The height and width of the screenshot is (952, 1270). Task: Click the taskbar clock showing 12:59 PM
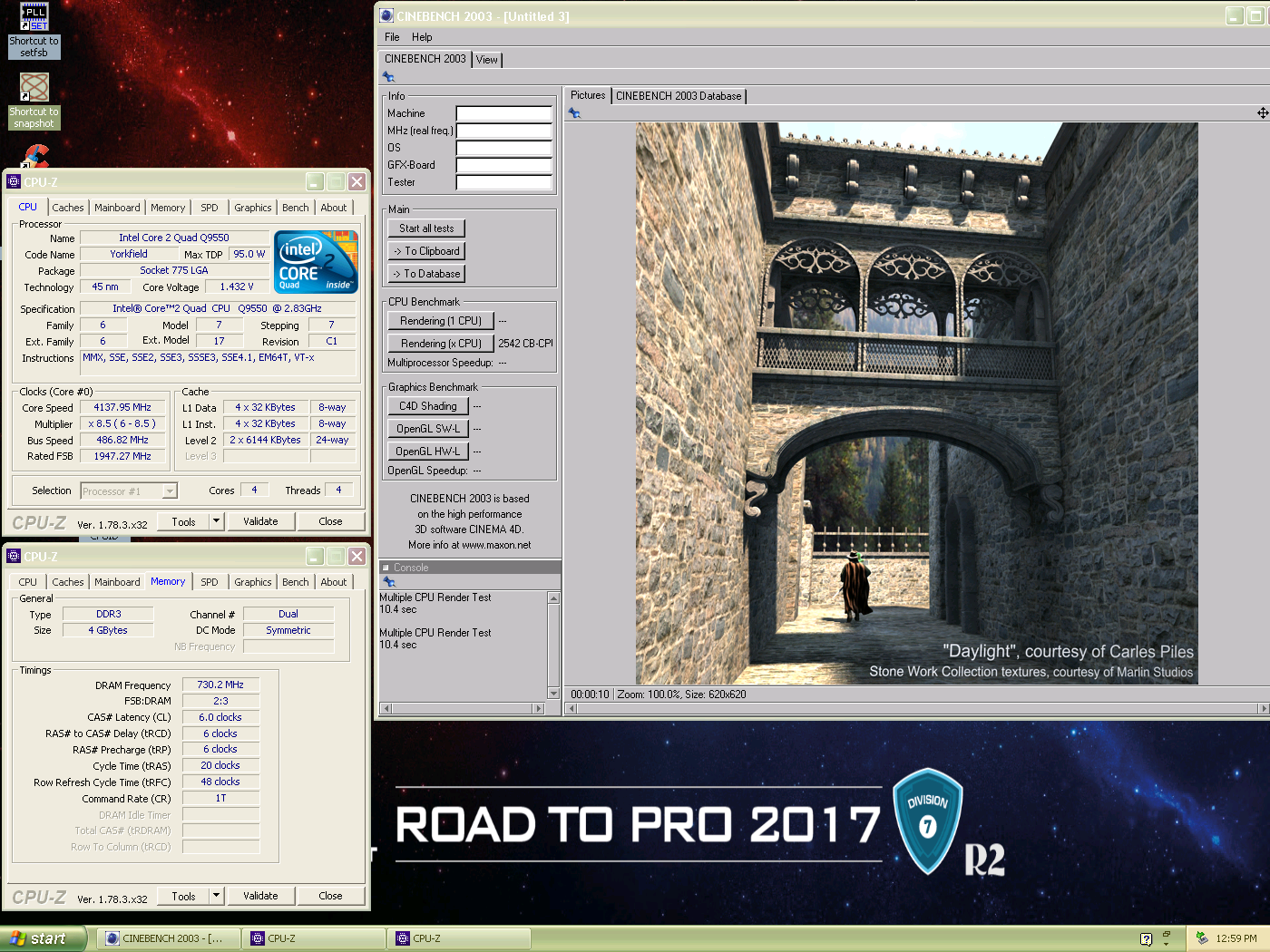point(1236,938)
